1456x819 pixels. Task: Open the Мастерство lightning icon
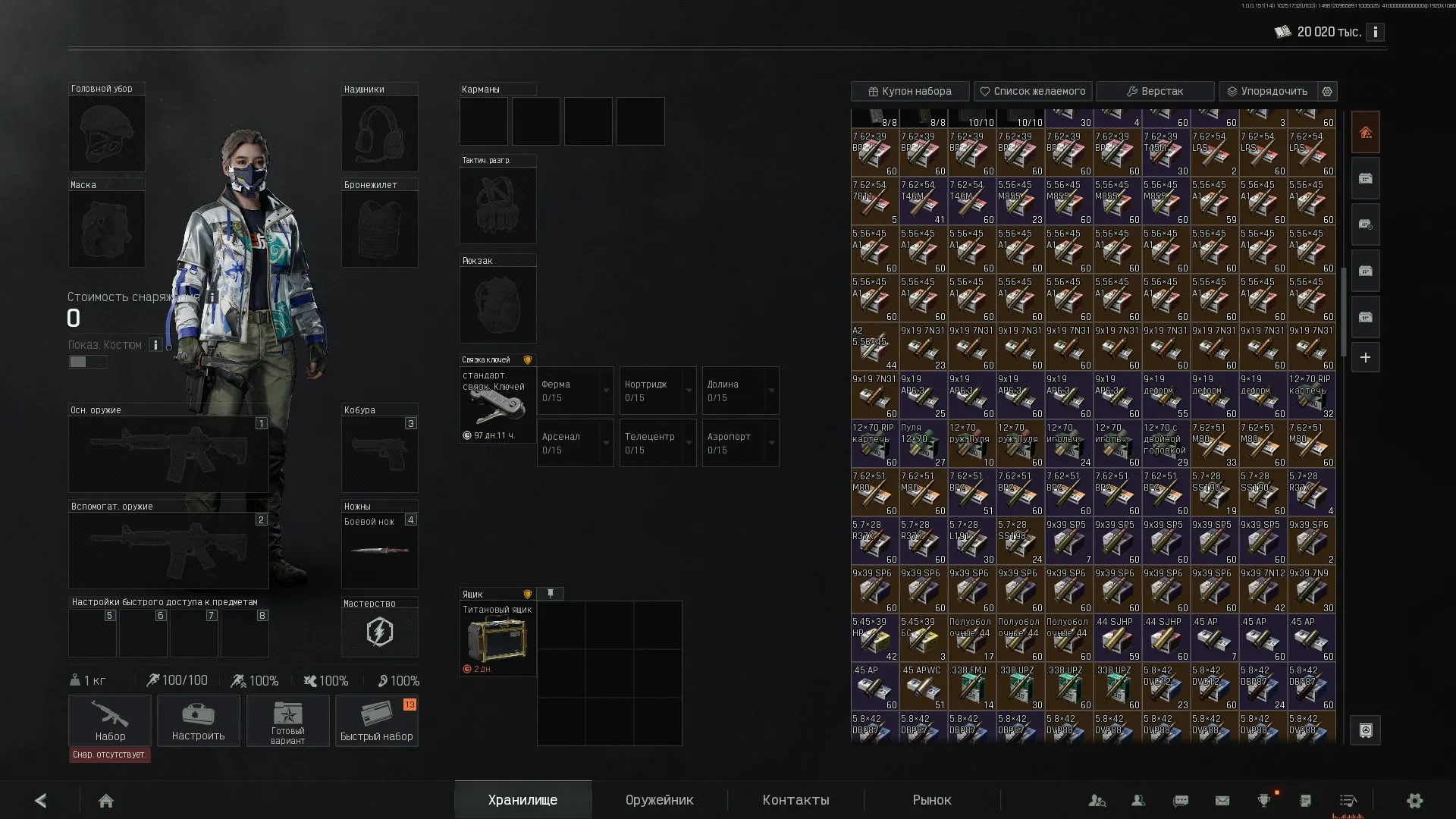(x=379, y=632)
